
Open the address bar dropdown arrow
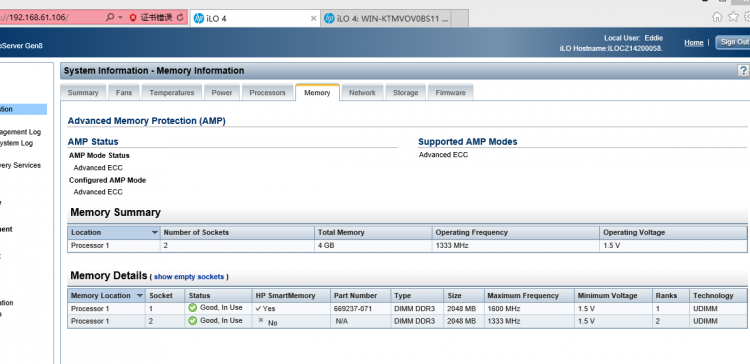(x=120, y=18)
